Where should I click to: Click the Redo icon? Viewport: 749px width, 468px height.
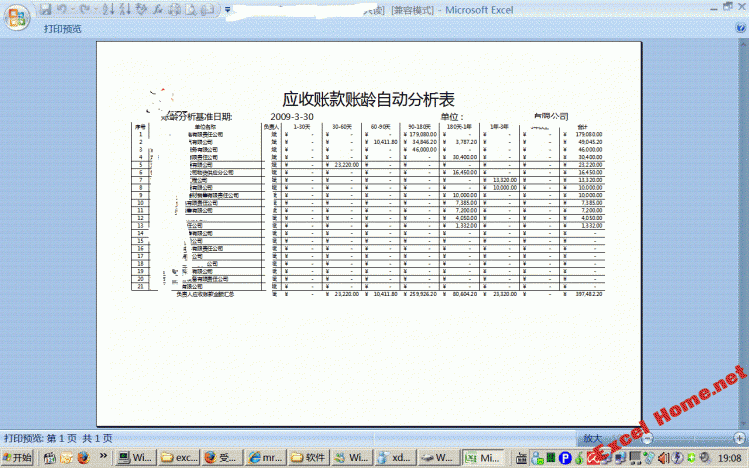coord(85,10)
